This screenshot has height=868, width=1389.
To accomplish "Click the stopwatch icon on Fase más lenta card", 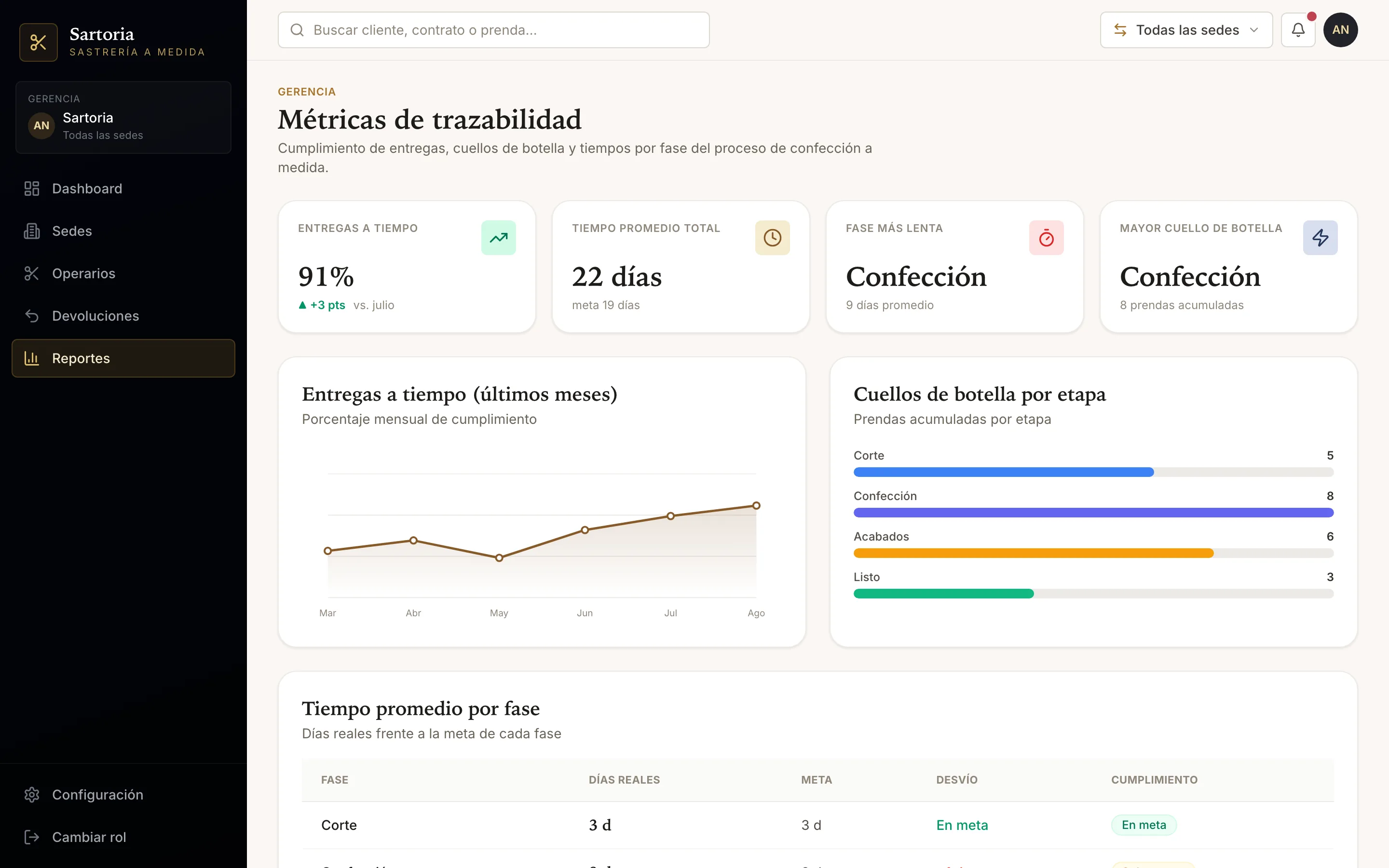I will coord(1046,238).
